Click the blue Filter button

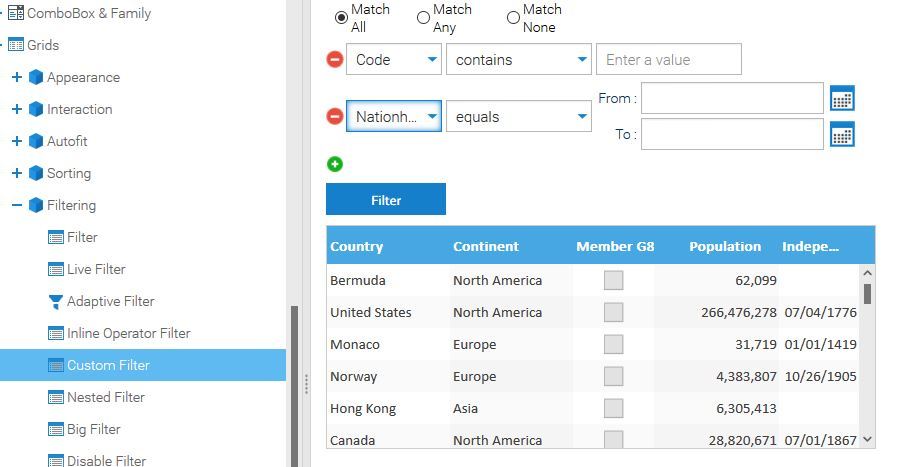(386, 200)
